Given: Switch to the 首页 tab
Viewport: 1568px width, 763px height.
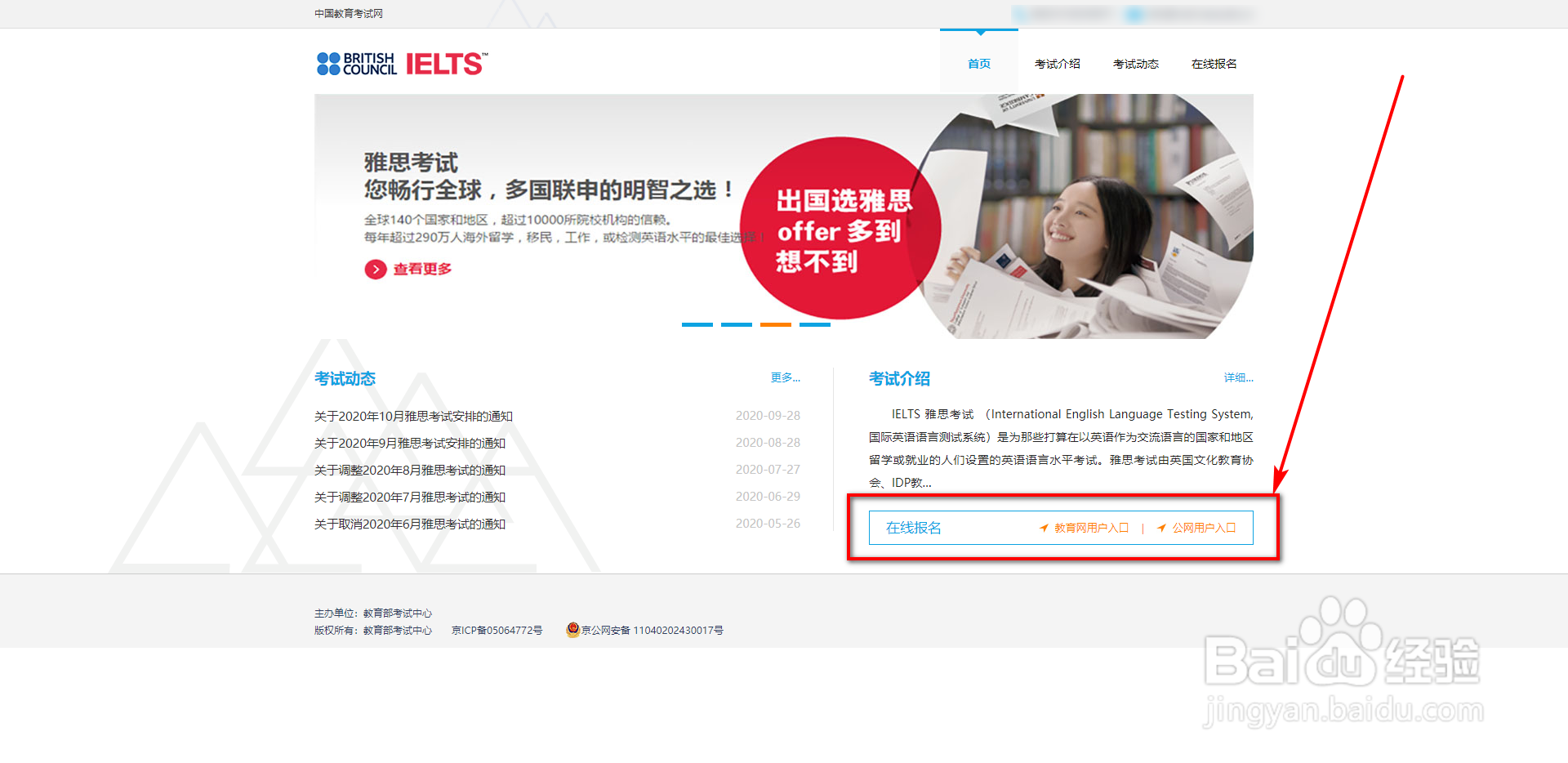Looking at the screenshot, I should (978, 63).
